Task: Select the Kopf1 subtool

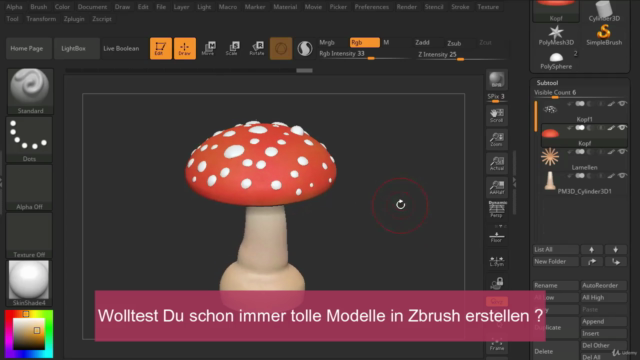Action: 584,111
